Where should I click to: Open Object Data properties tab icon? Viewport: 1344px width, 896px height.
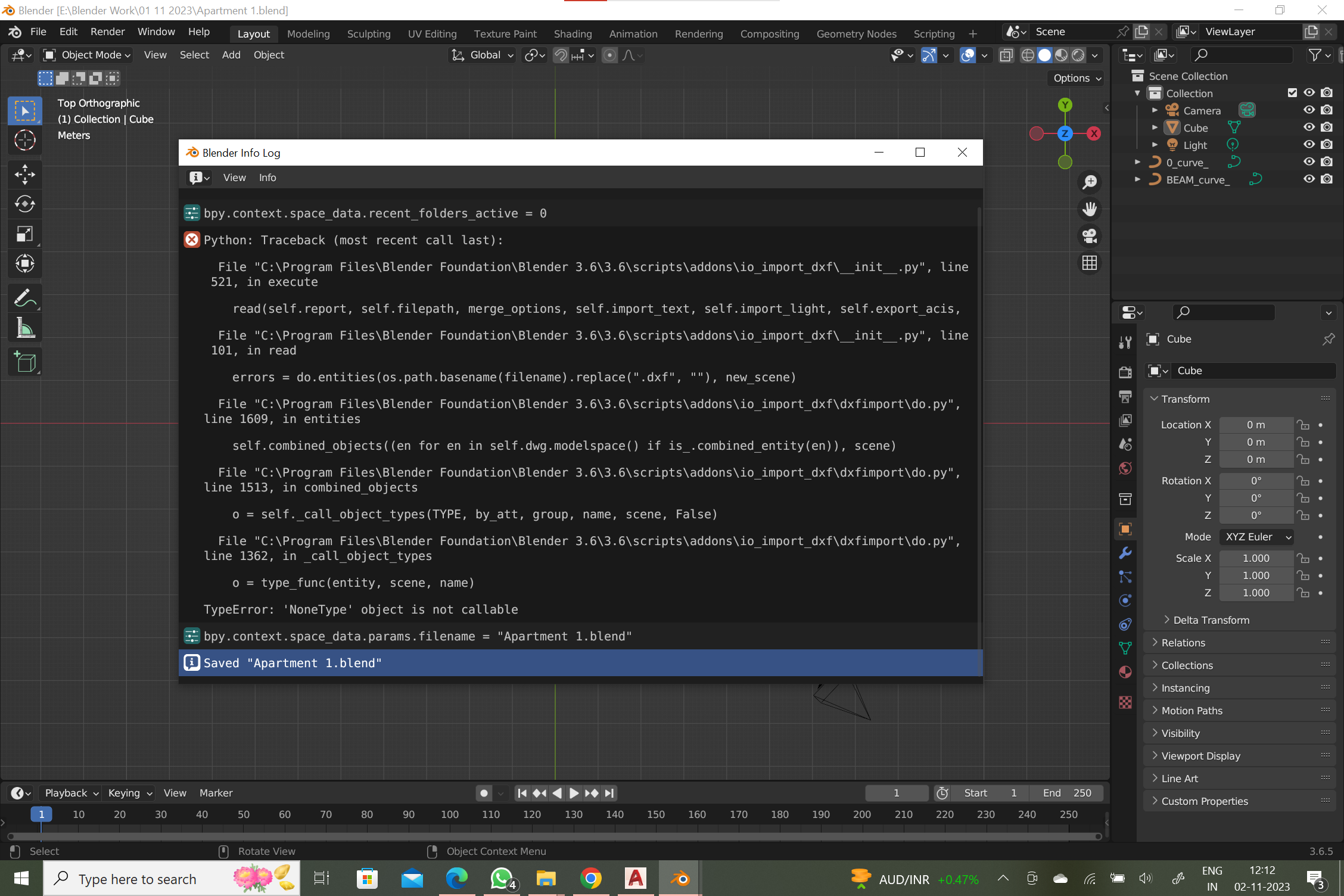click(1125, 648)
